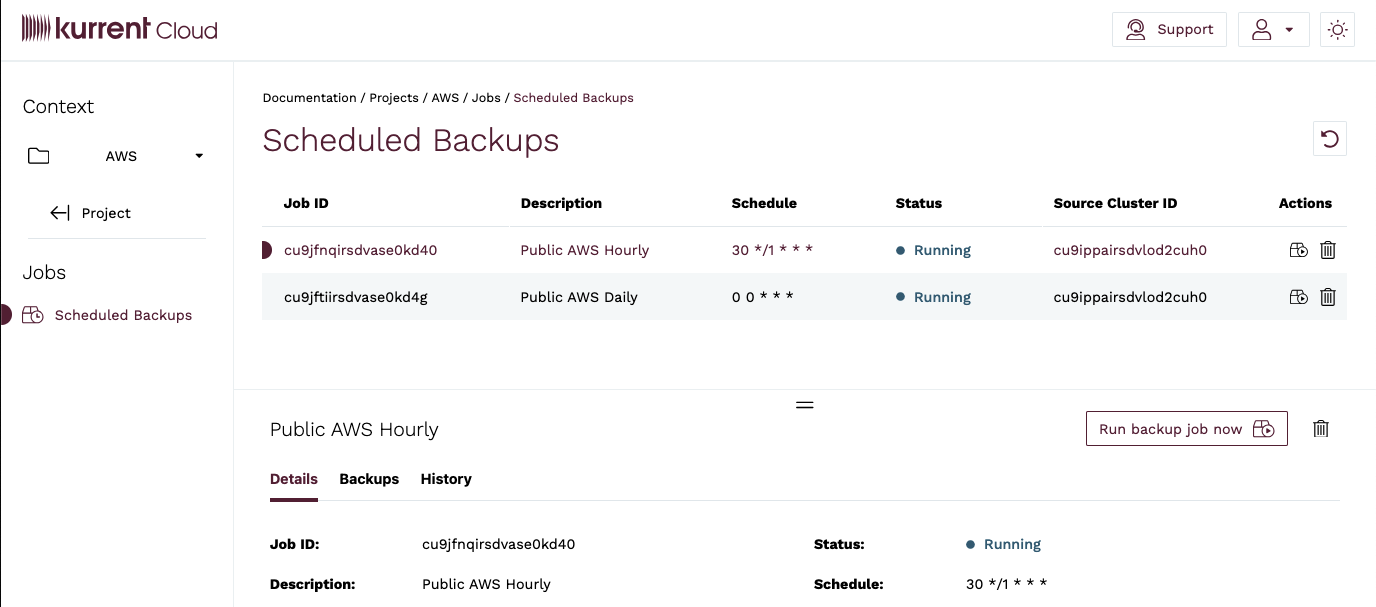This screenshot has width=1376, height=607.
Task: Open Support using the headset icon
Action: [x=1135, y=29]
